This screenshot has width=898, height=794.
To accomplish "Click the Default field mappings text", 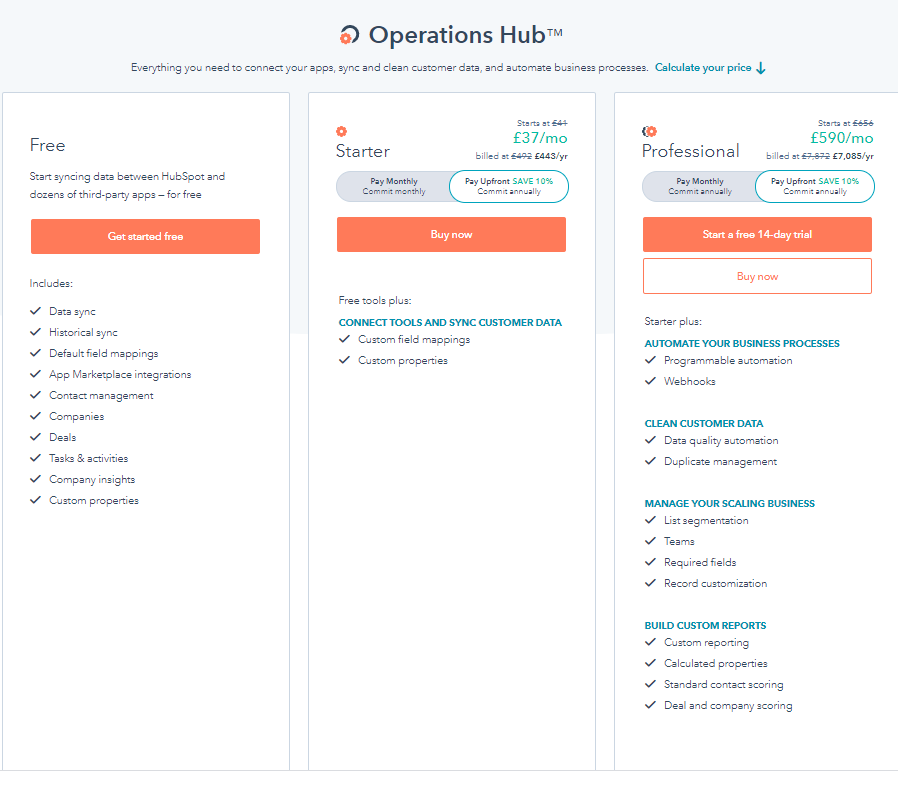I will point(104,353).
